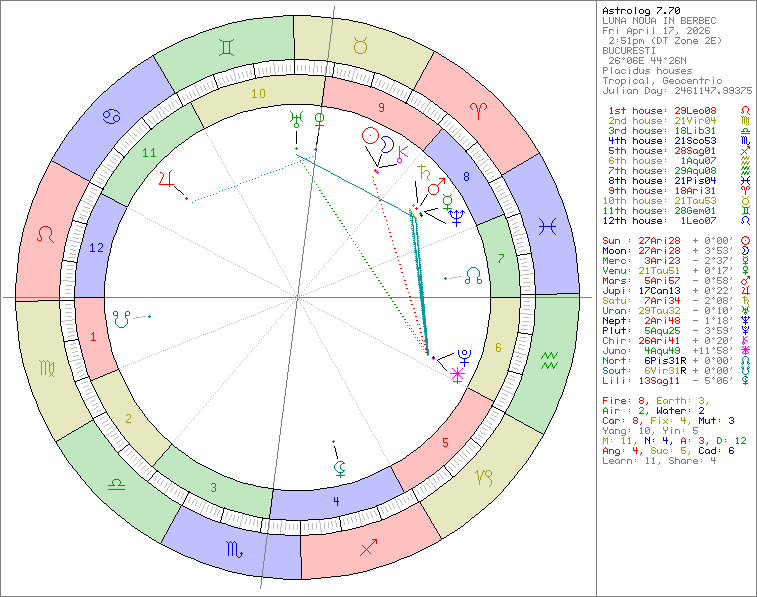Click the Taurus sign on the outer ring
757x597 pixels.
362,46
